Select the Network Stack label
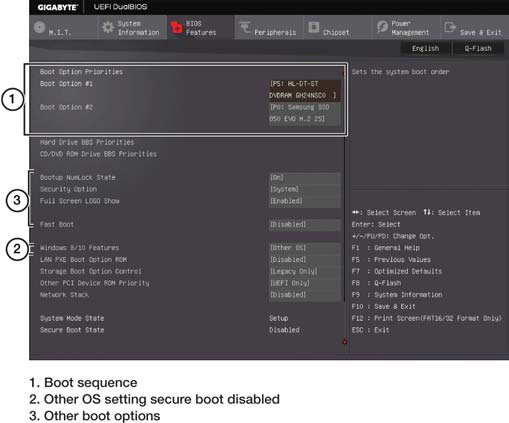This screenshot has width=509, height=423. point(64,295)
